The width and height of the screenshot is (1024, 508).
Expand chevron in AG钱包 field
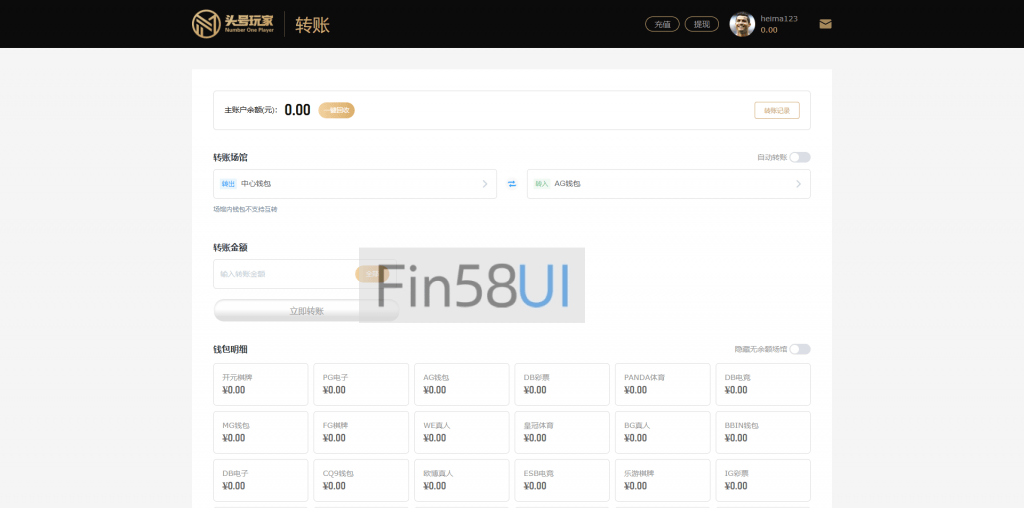(798, 184)
